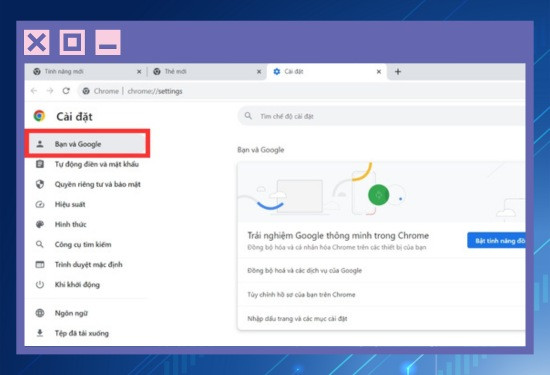The width and height of the screenshot is (550, 375).
Task: Click the browser back arrow
Action: tap(34, 91)
